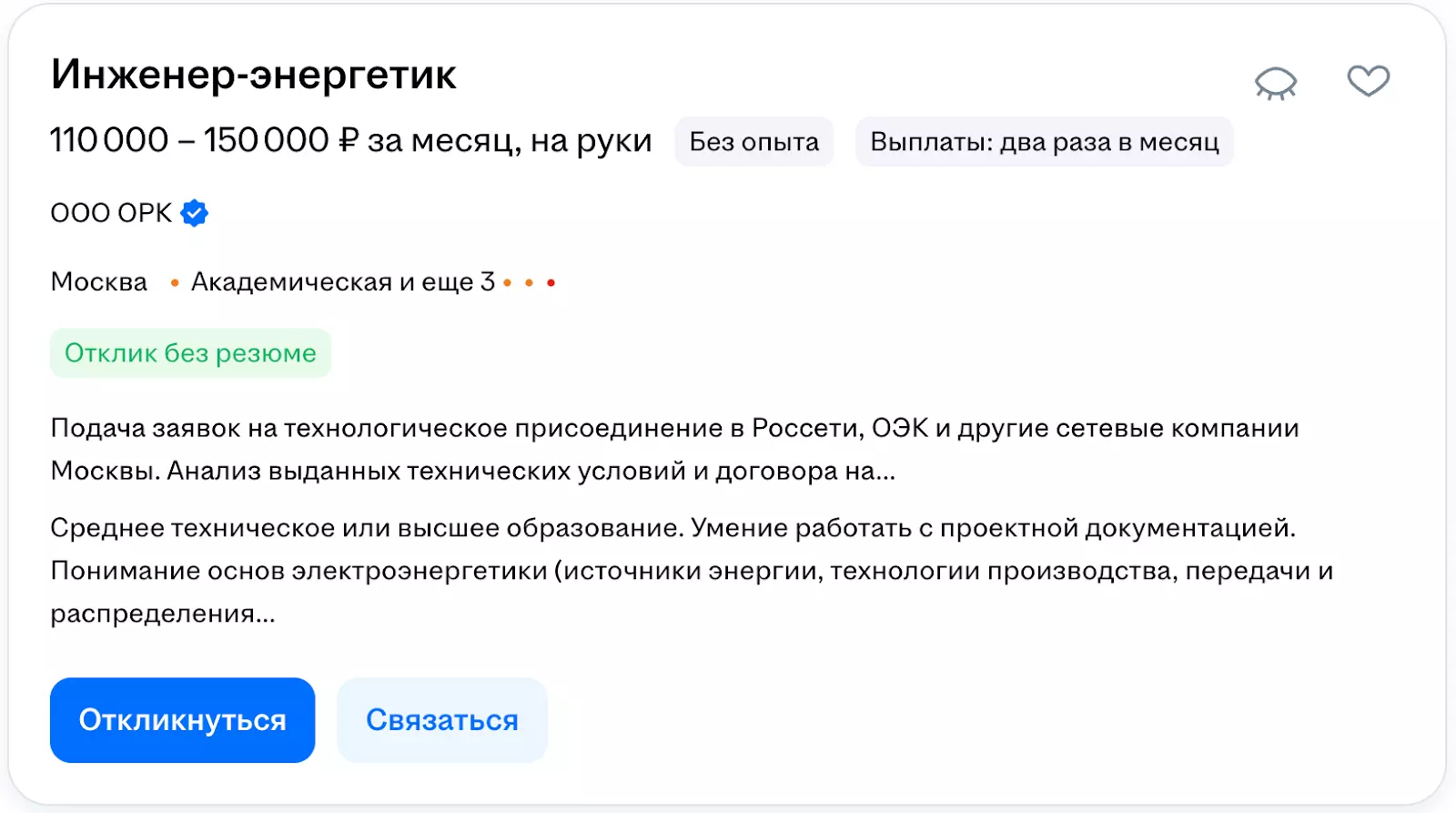Viewport: 1456px width, 813px height.
Task: Open the ООО ОРК company page
Action: [x=110, y=213]
